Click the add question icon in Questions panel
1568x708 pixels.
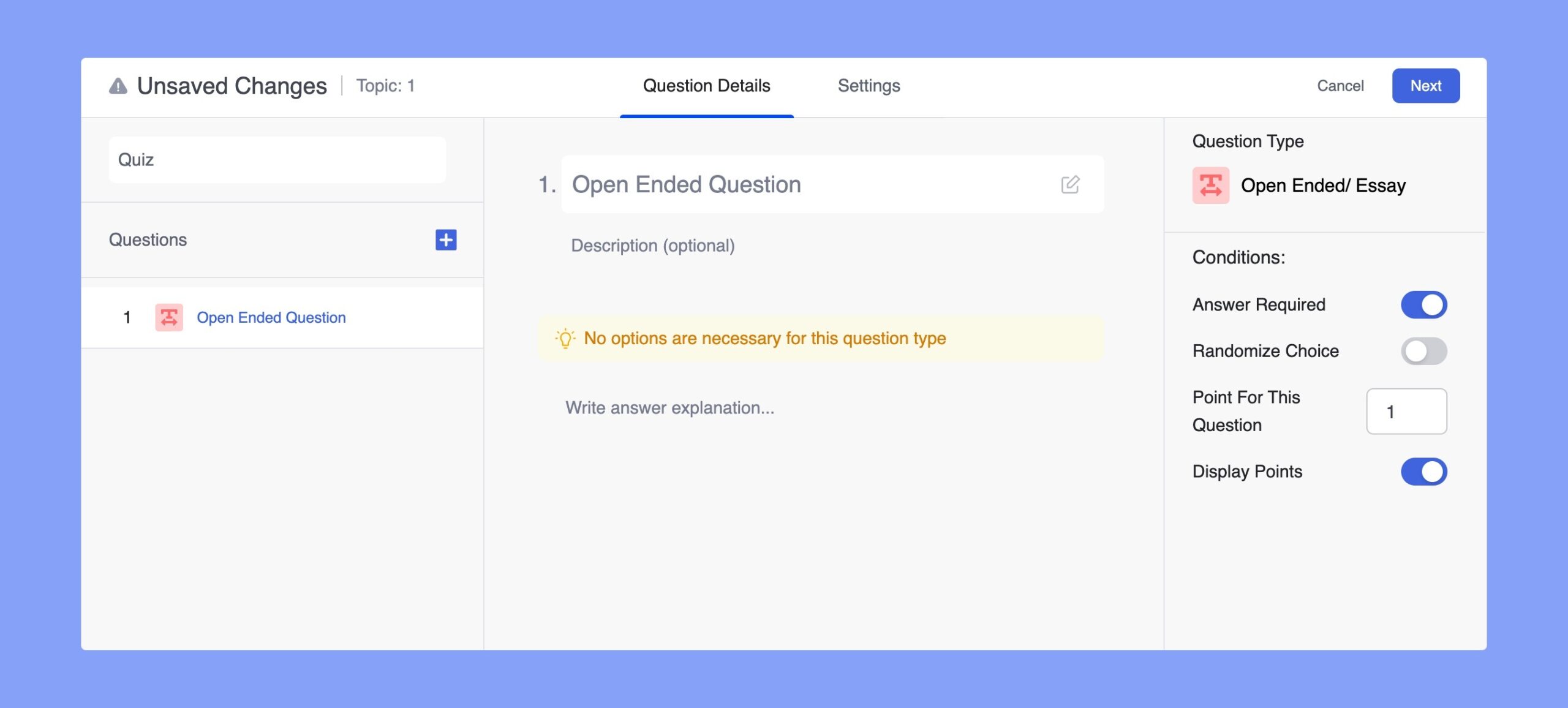point(445,238)
